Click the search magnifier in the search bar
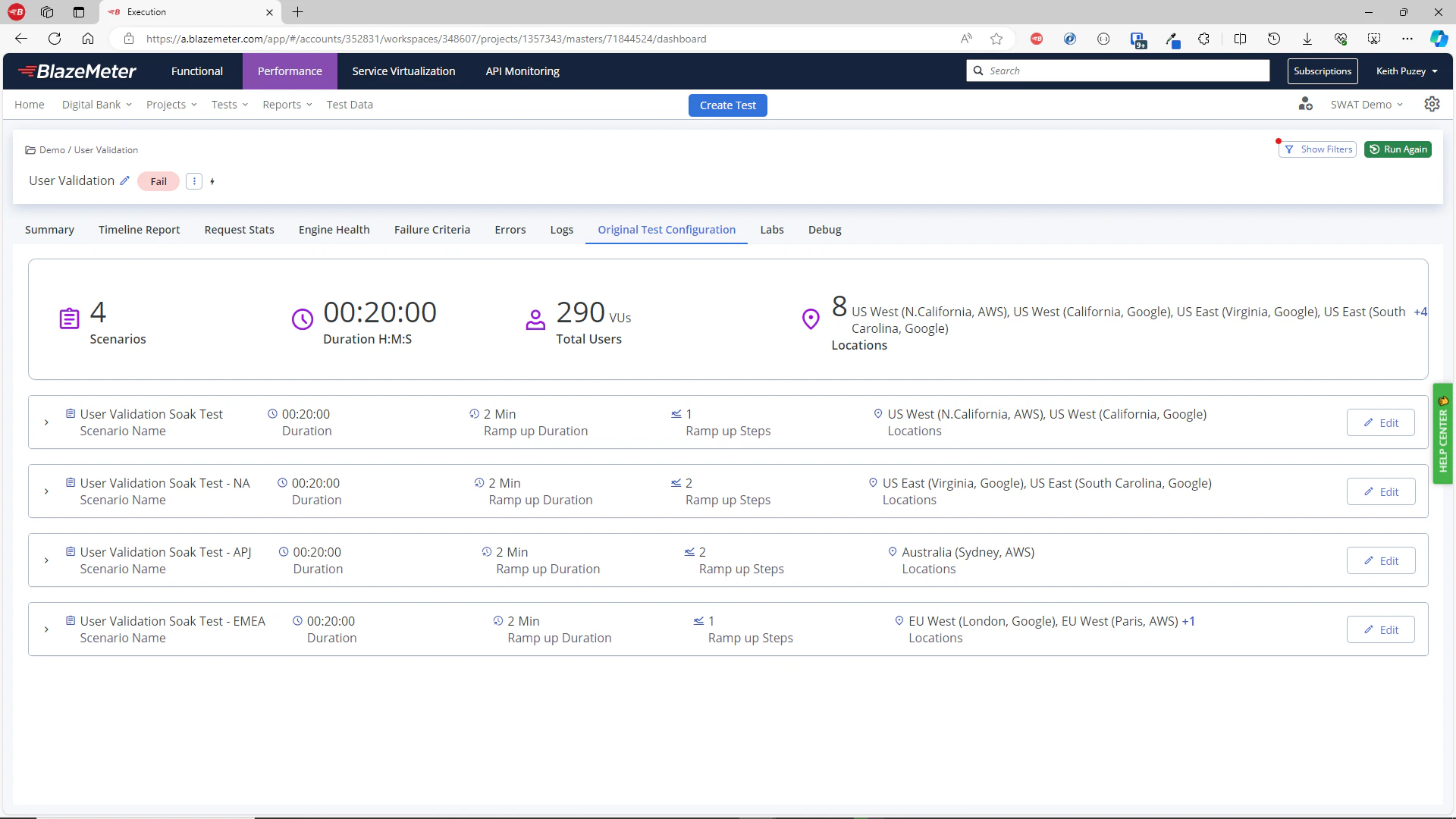 coord(979,70)
